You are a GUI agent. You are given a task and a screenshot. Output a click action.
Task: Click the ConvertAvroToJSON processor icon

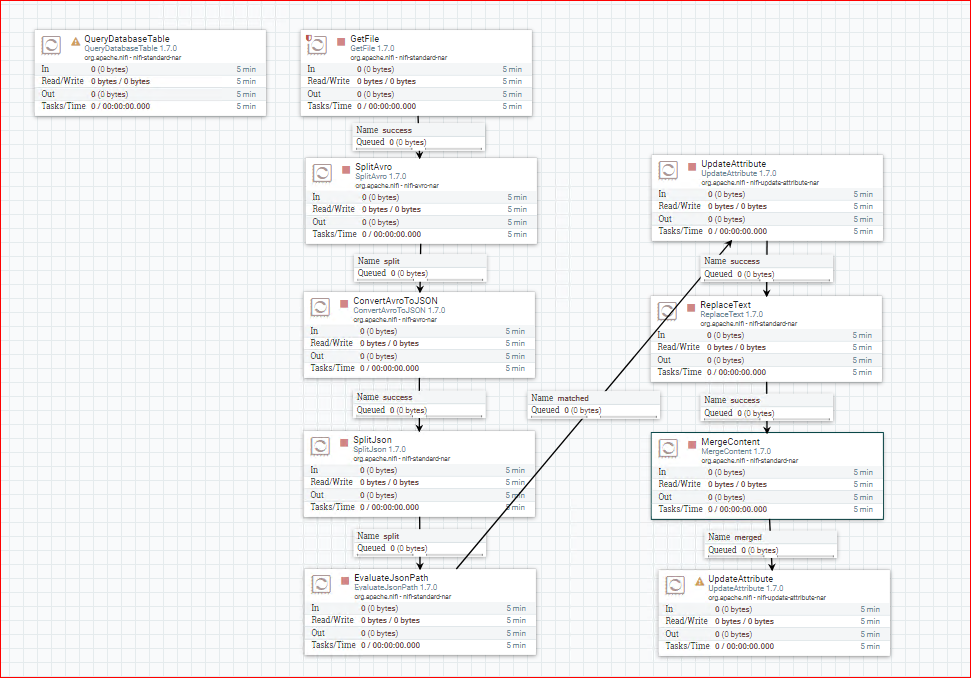click(320, 307)
